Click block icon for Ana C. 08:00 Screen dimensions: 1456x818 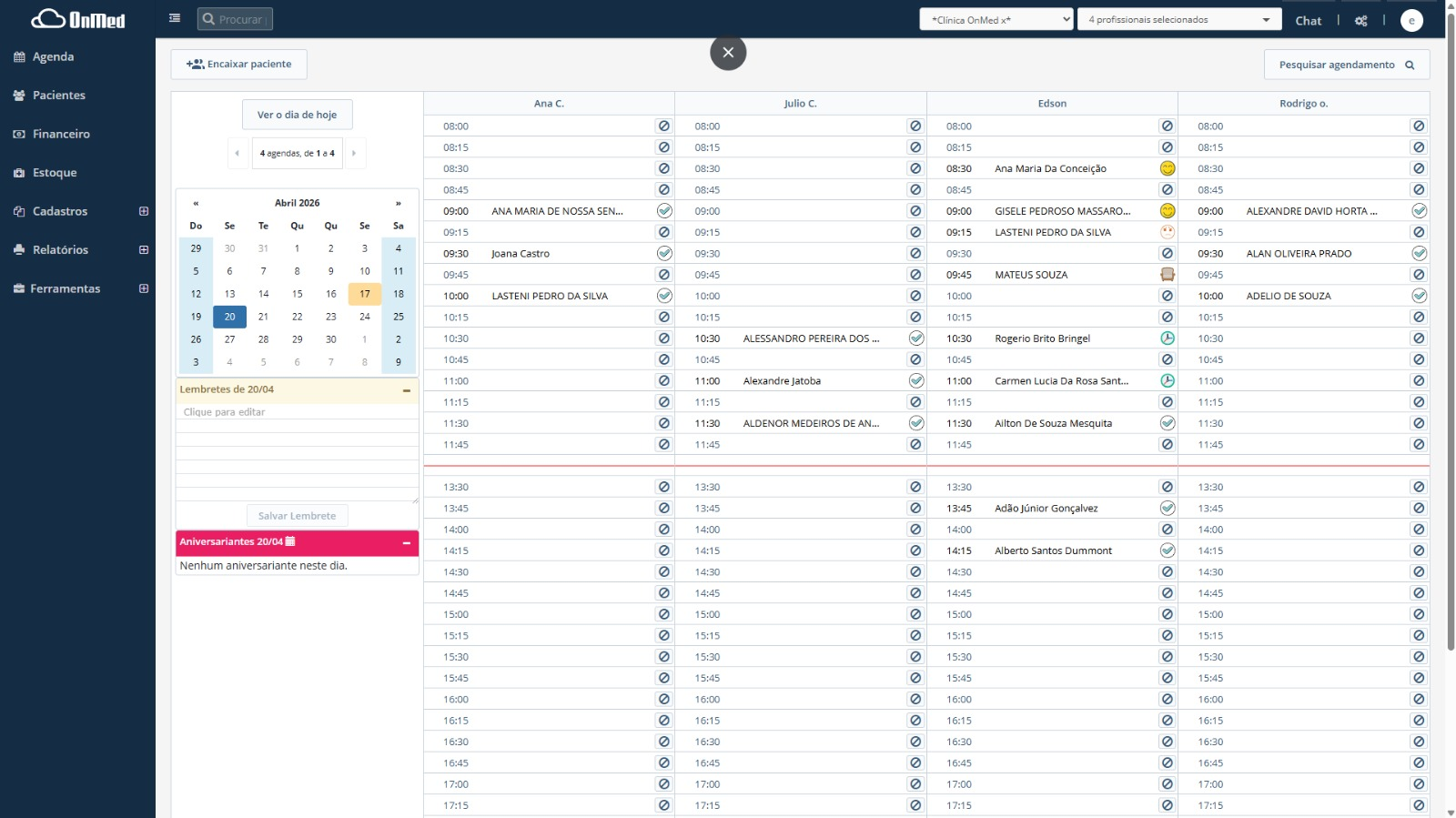tap(664, 126)
